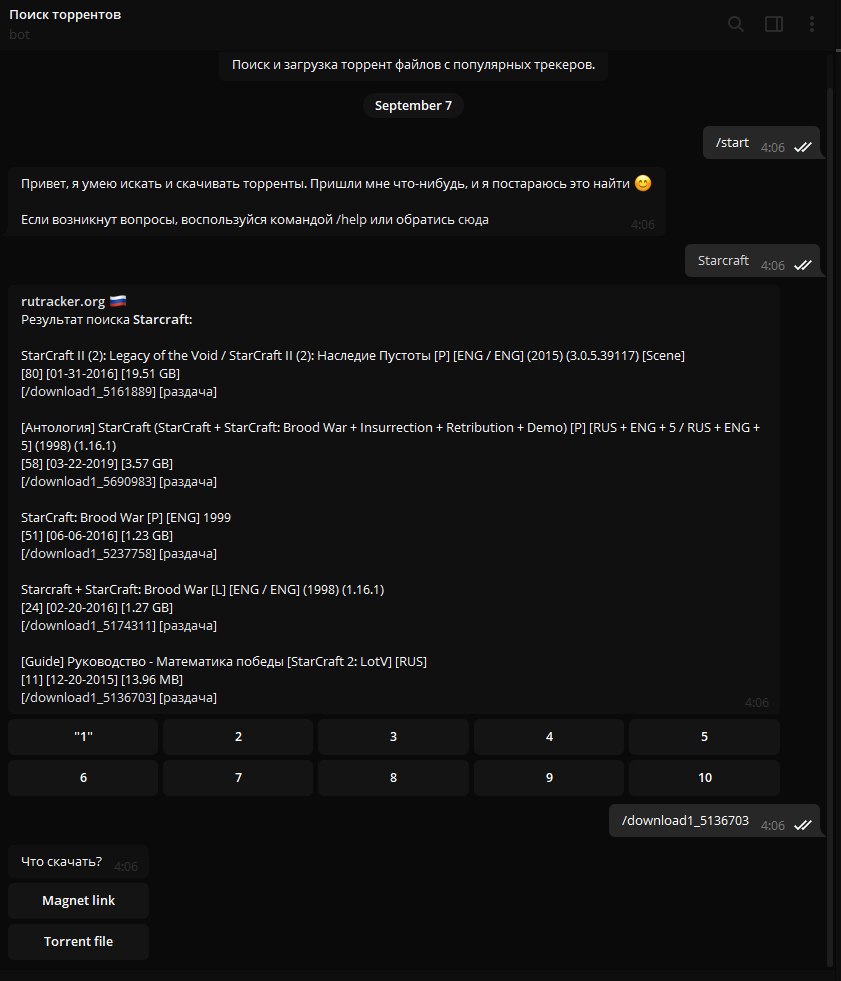
Task: Go to results page 2
Action: tap(238, 736)
